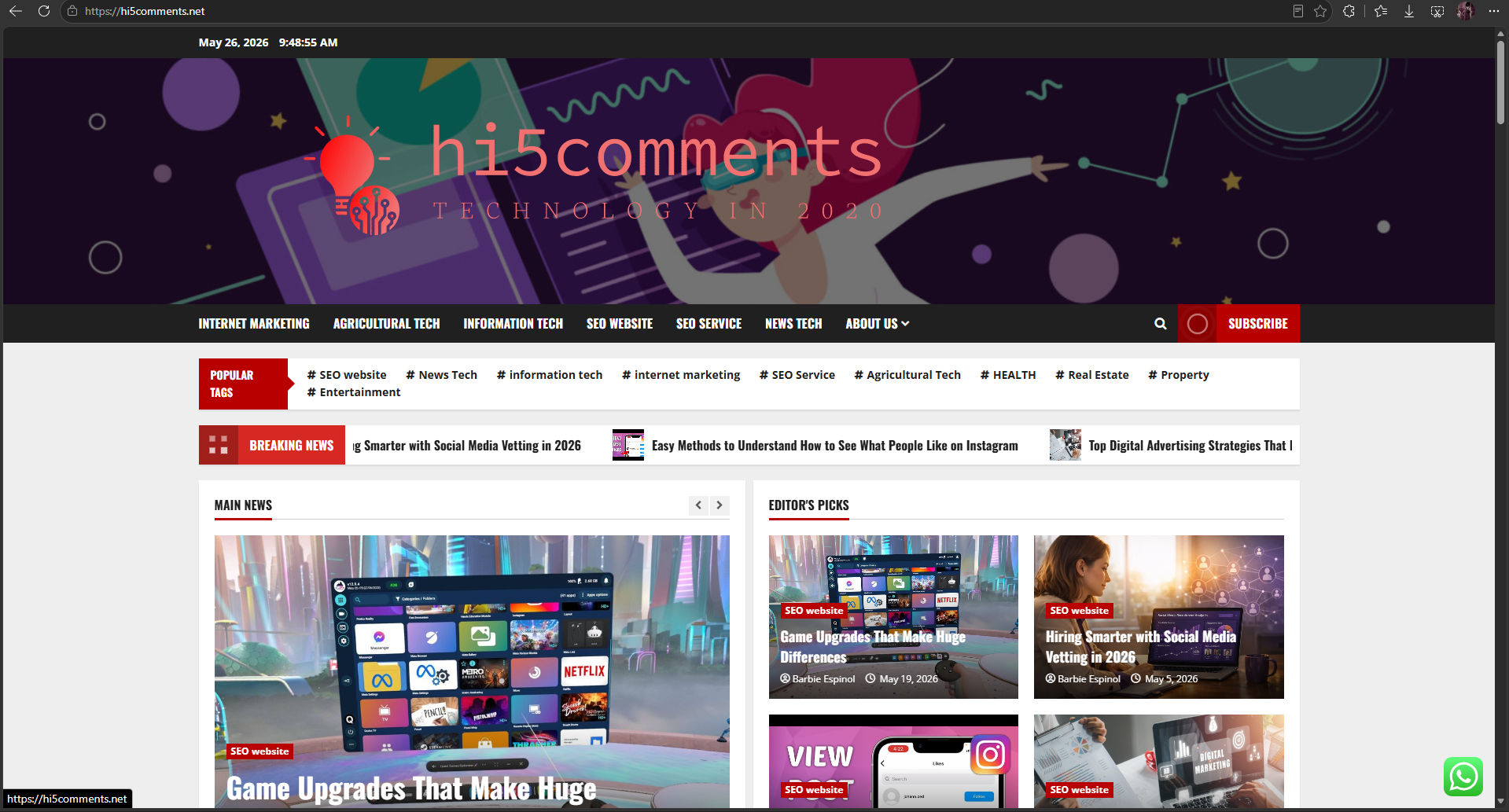Click the browser back arrow

pos(15,11)
